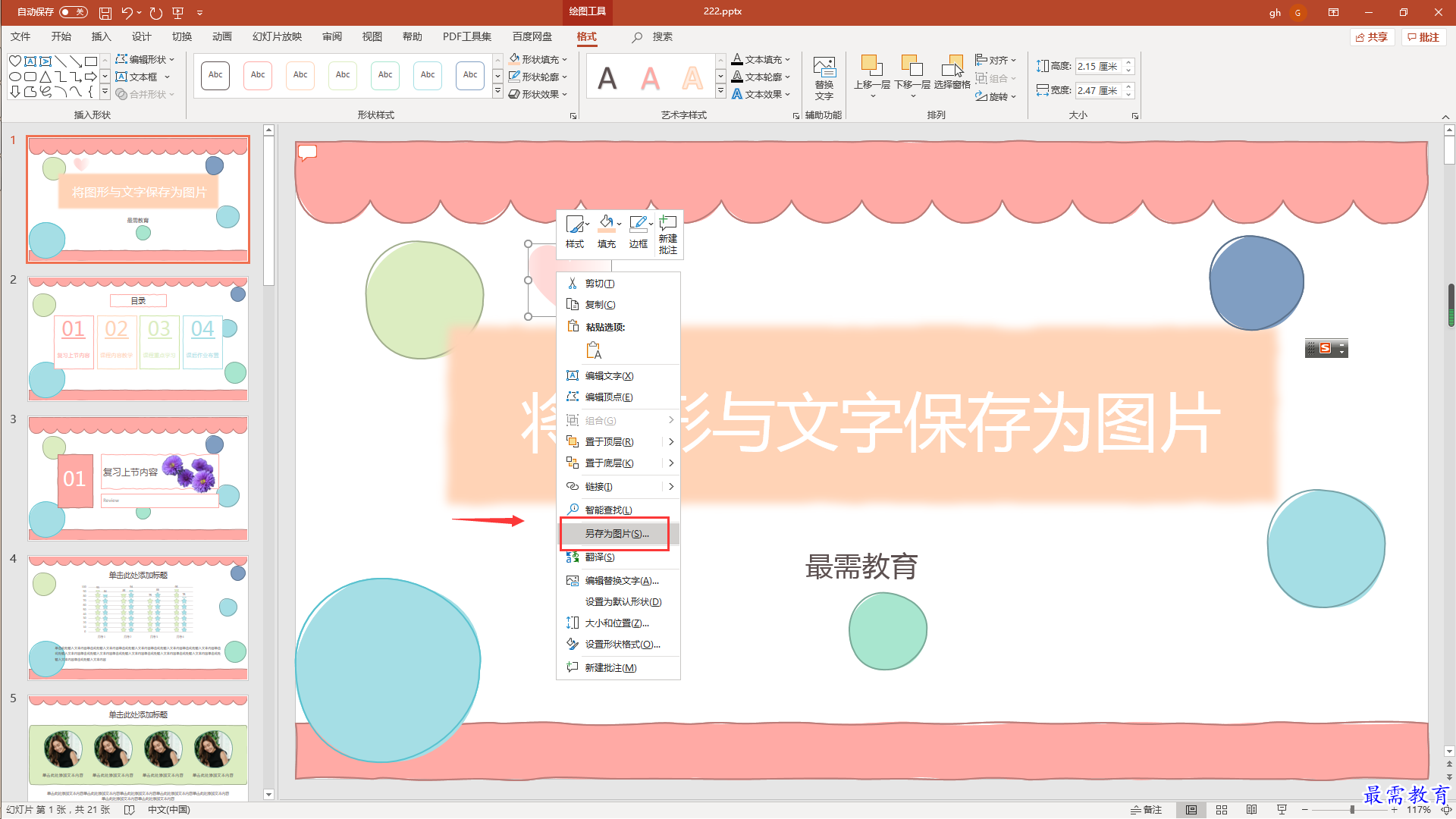Image resolution: width=1456 pixels, height=819 pixels.
Task: Click the 批注 comments button
Action: [x=1423, y=37]
